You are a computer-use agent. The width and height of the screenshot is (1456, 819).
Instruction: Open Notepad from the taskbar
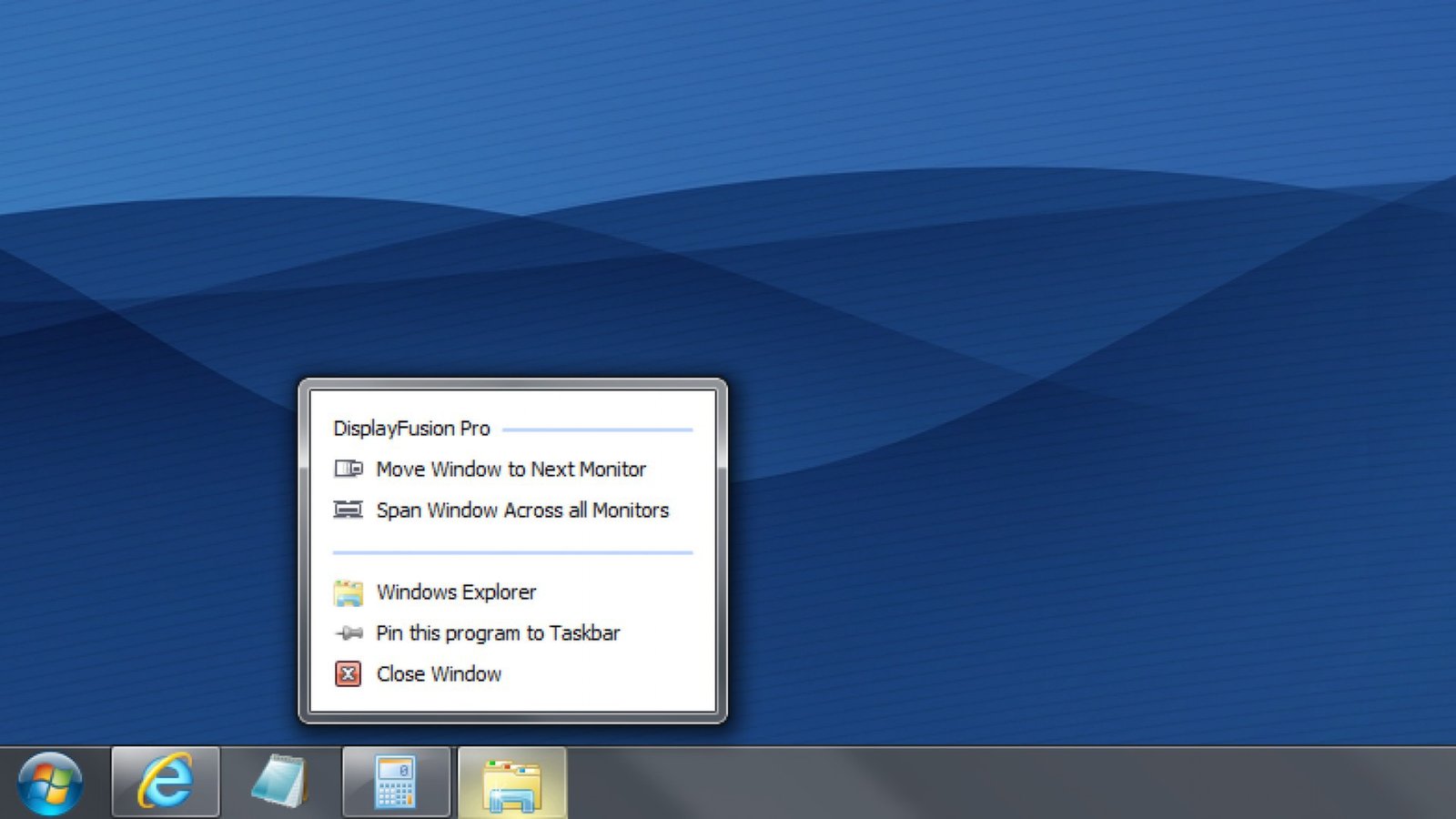coord(280,783)
